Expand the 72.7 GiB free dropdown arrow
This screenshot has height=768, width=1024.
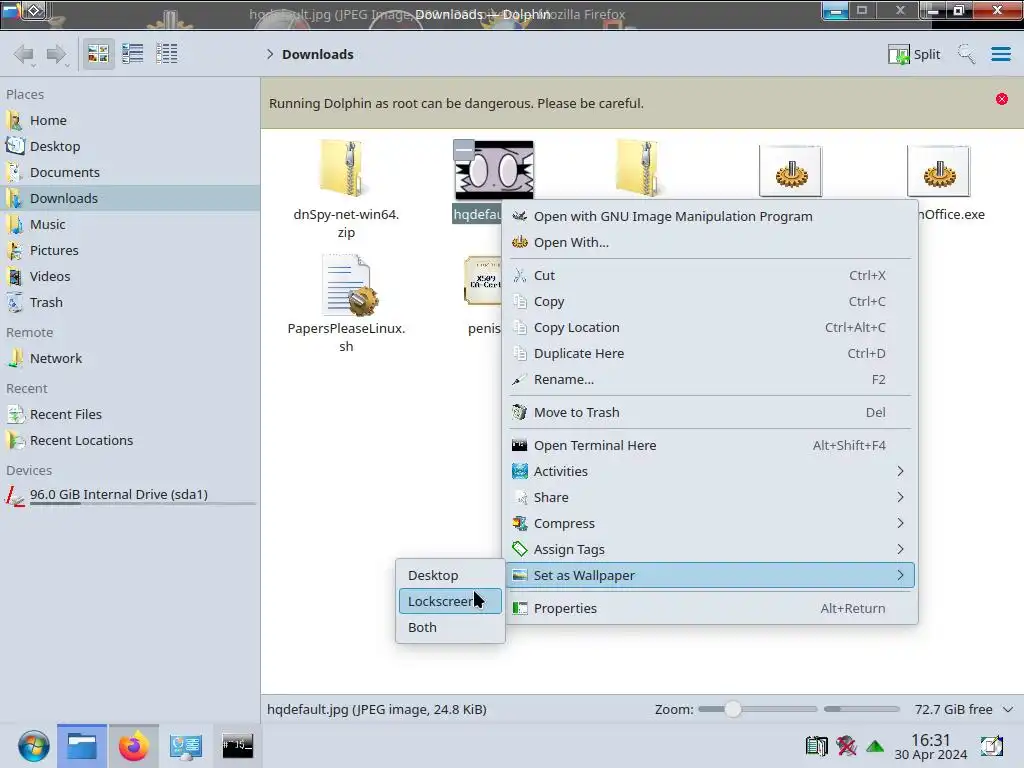(x=1008, y=709)
